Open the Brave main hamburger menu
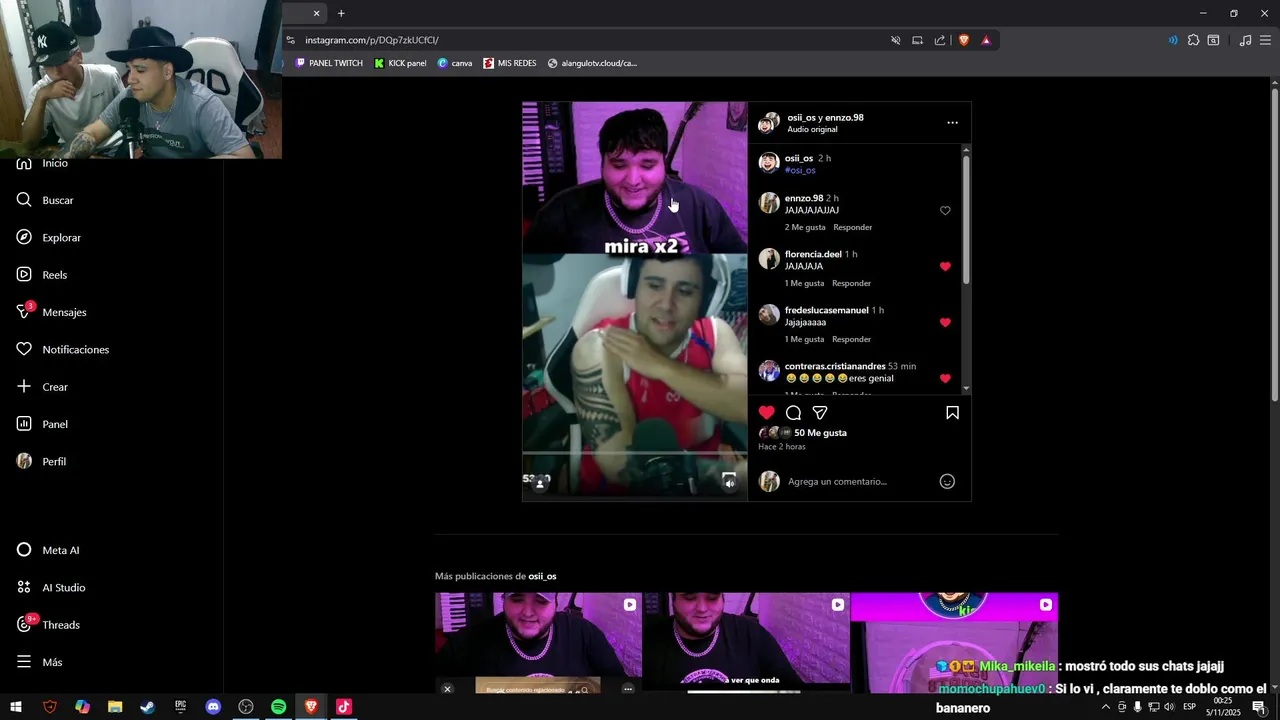The height and width of the screenshot is (720, 1280). point(1266,40)
